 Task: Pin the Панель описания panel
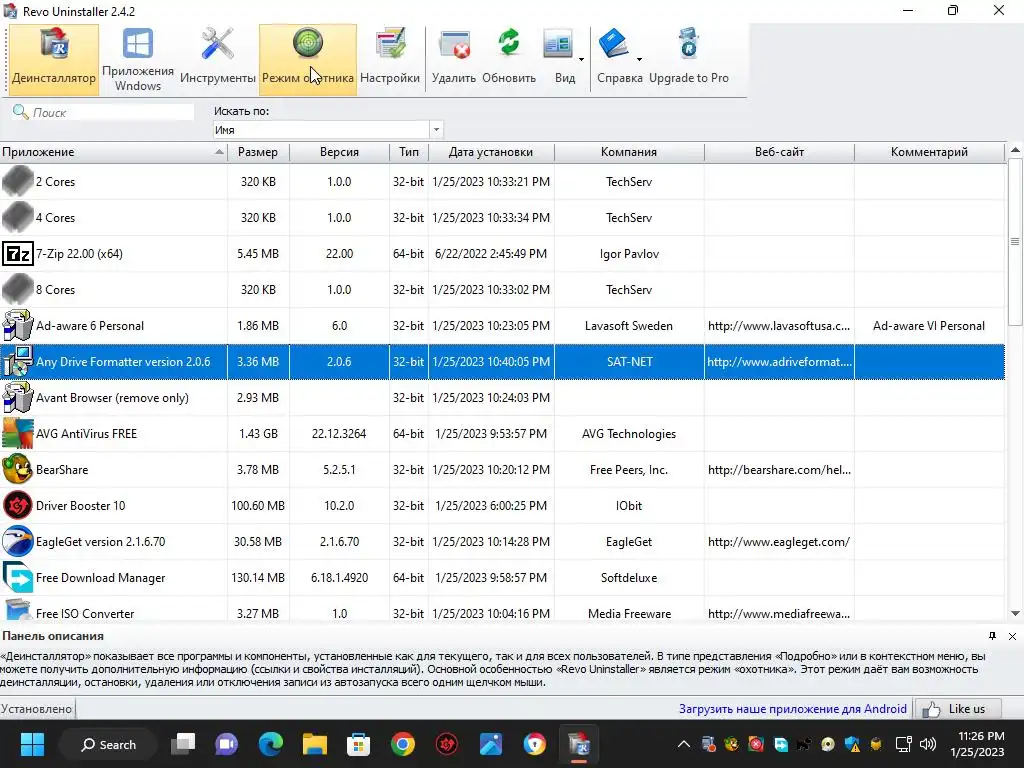993,636
